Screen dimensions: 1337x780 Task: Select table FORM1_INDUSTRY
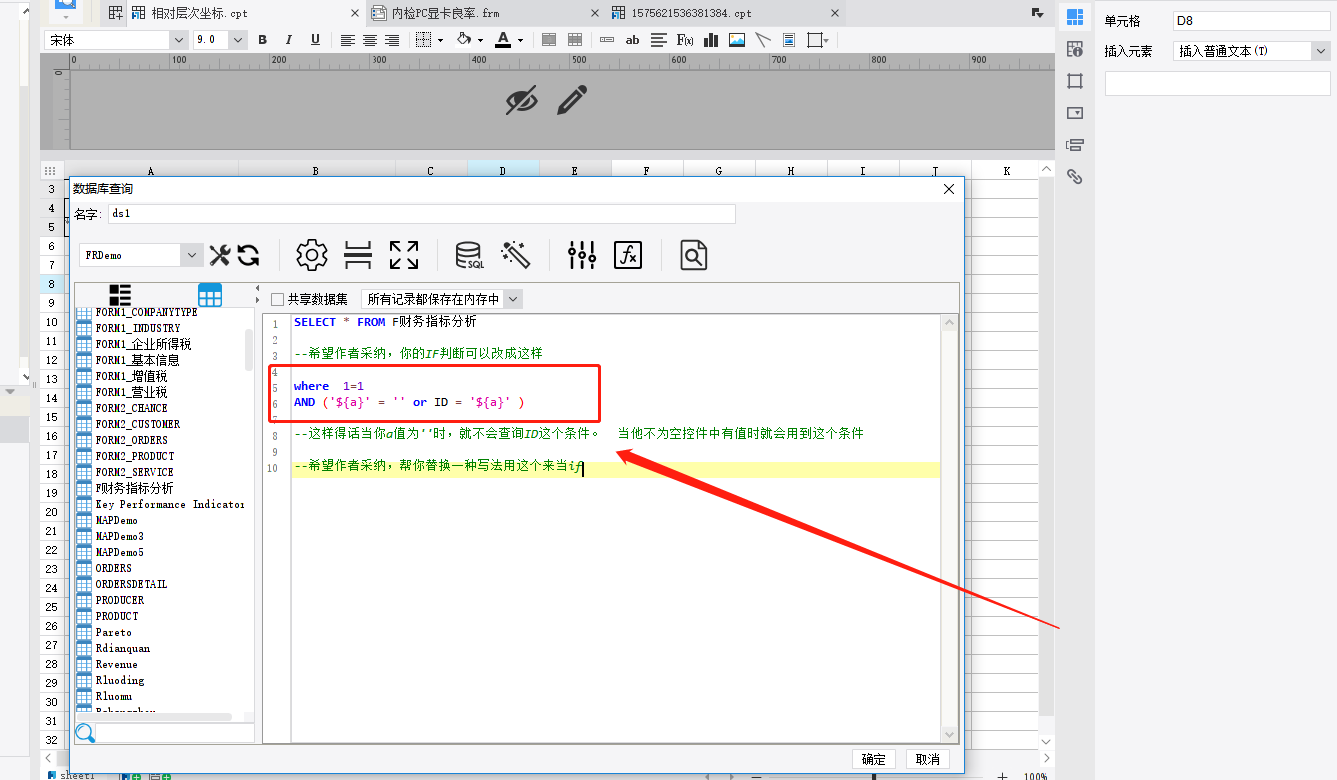point(138,328)
